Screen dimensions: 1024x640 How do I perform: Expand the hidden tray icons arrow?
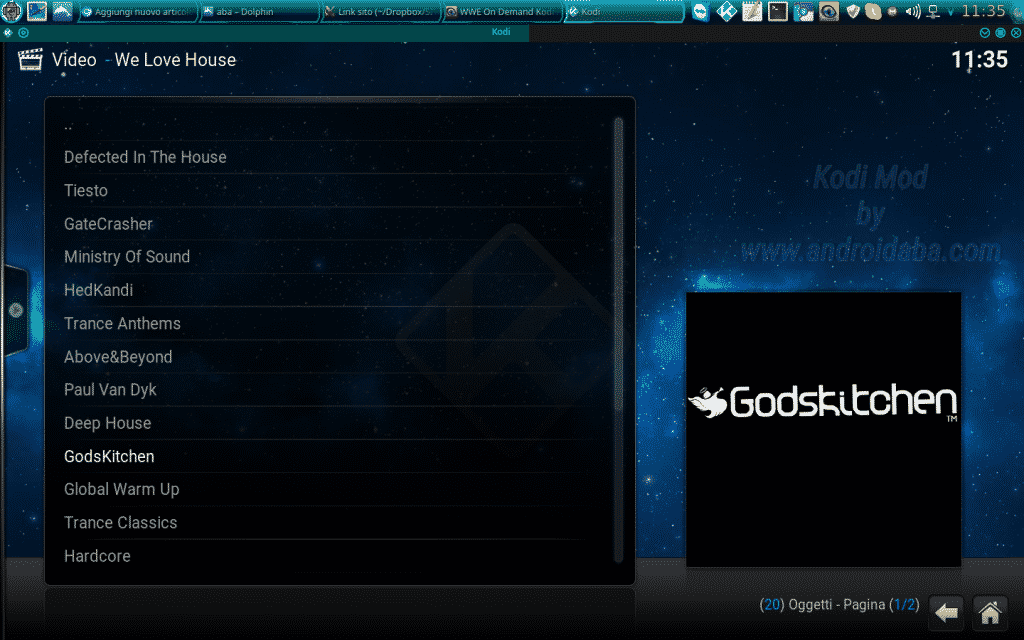click(950, 12)
